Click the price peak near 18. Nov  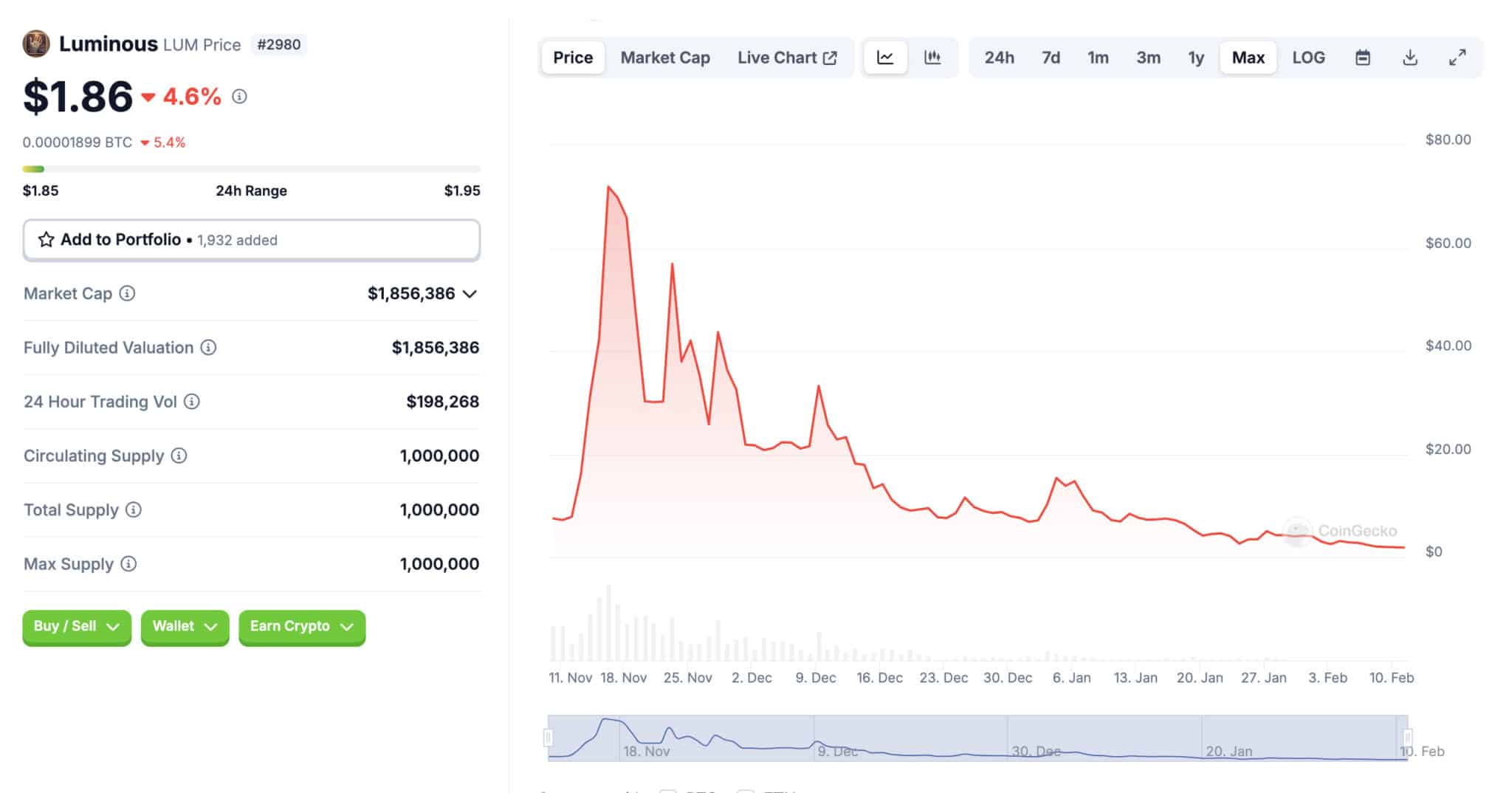pos(608,187)
